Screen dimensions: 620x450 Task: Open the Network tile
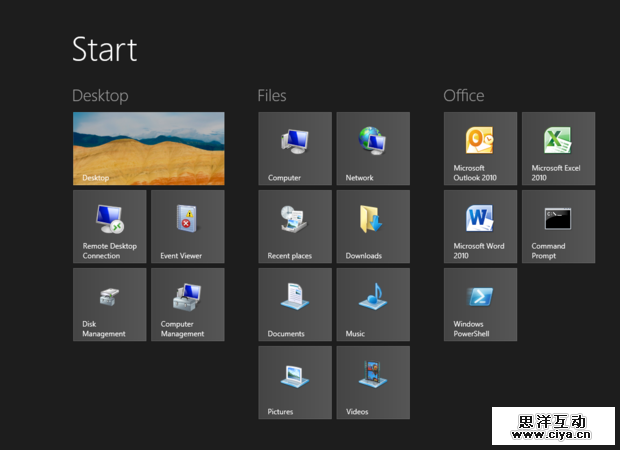pos(373,148)
